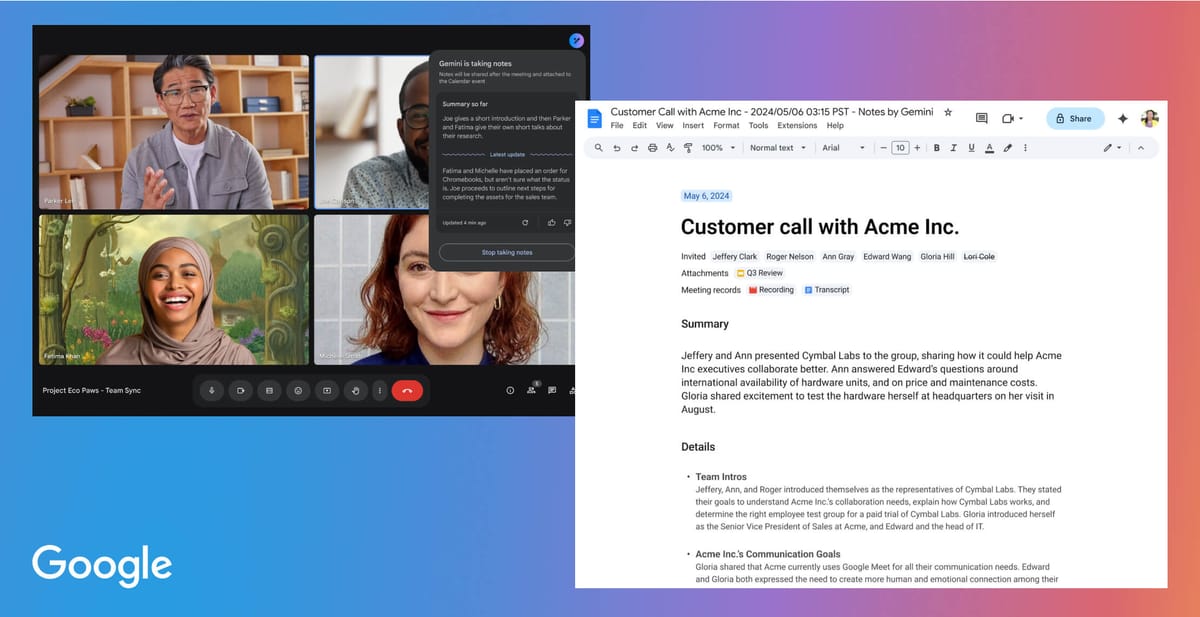Click Stop taking notes button

pos(507,252)
